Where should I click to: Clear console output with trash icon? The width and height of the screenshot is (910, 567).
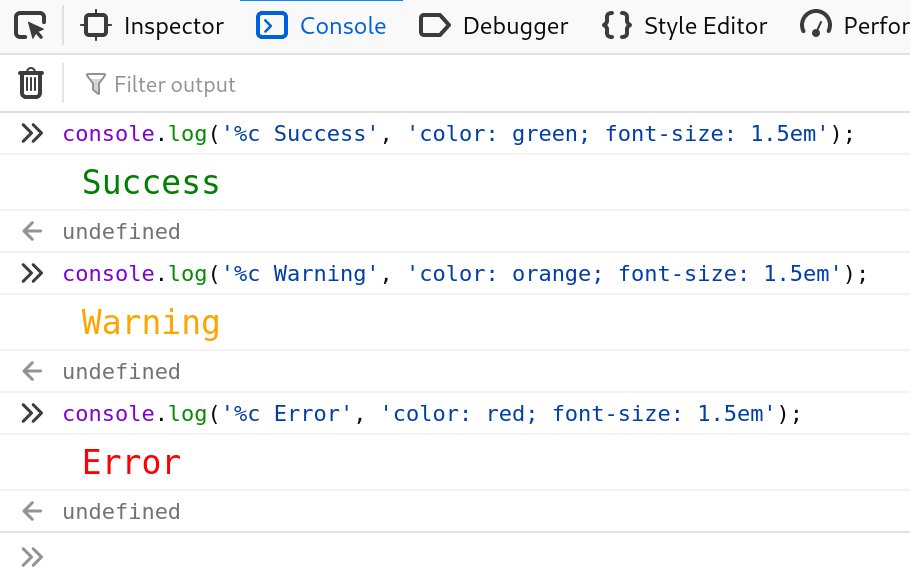[31, 84]
